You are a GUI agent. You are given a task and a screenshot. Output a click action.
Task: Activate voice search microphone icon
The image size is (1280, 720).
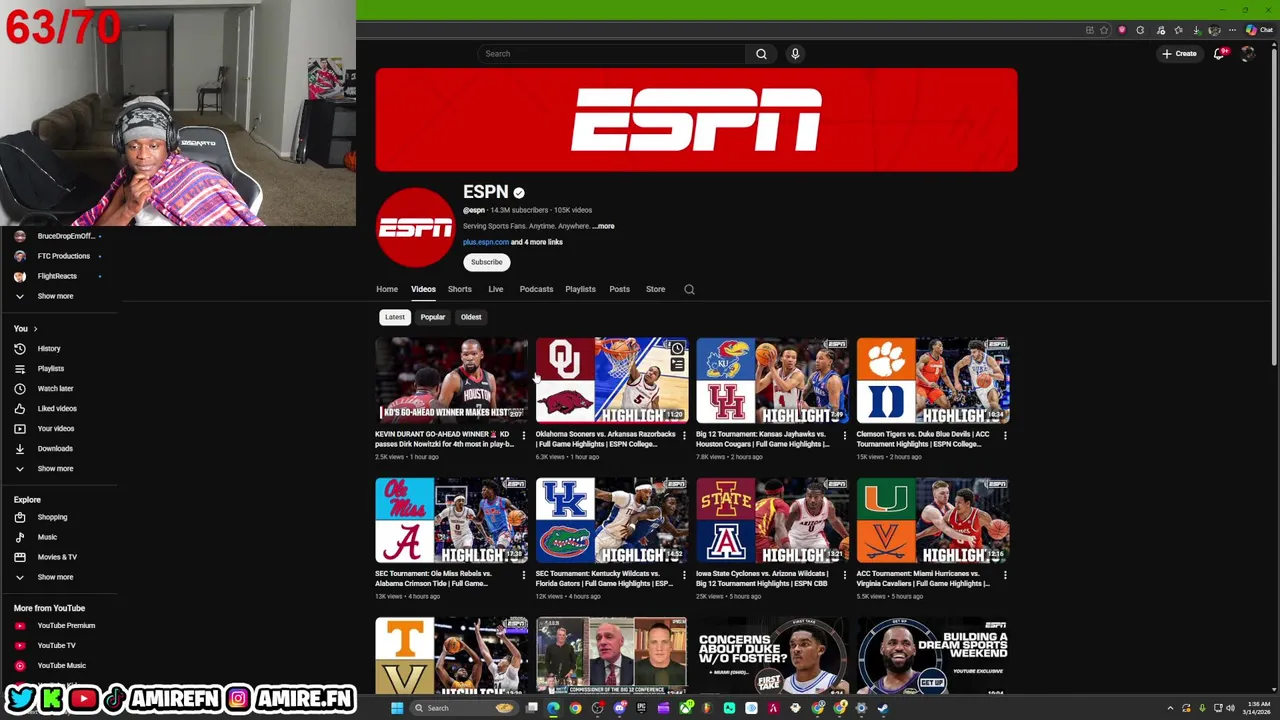point(795,54)
